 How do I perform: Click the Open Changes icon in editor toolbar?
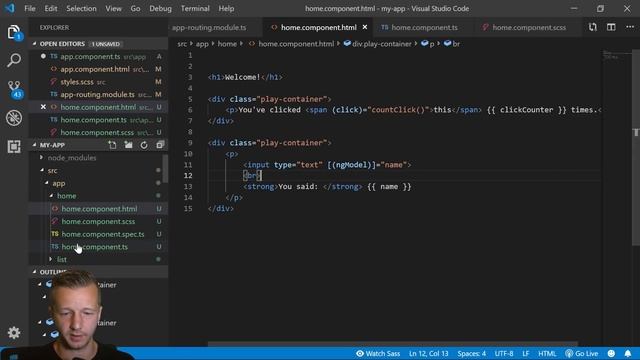click(x=592, y=27)
